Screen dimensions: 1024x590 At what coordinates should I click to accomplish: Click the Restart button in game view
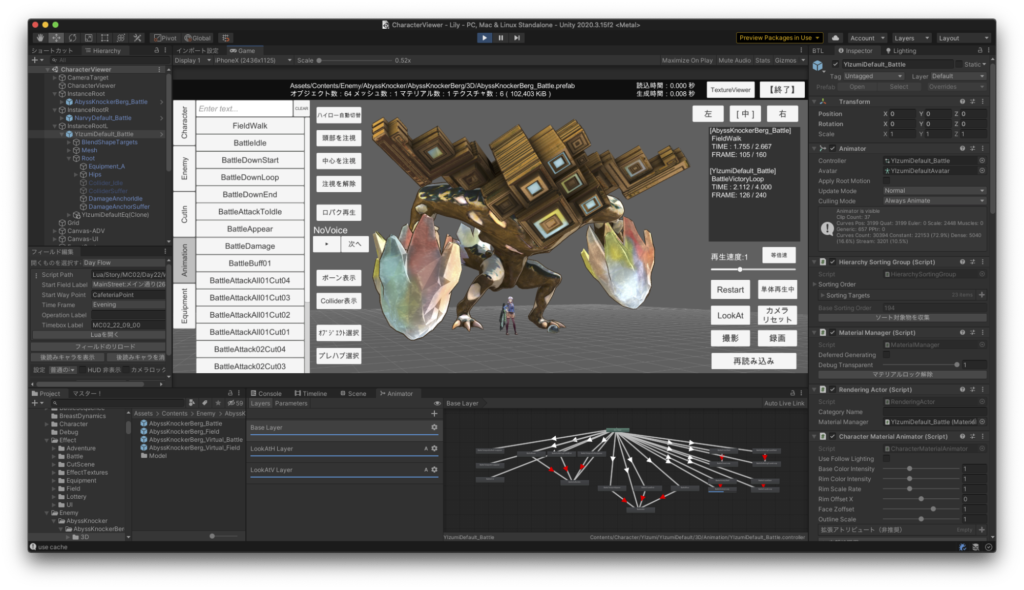[730, 289]
